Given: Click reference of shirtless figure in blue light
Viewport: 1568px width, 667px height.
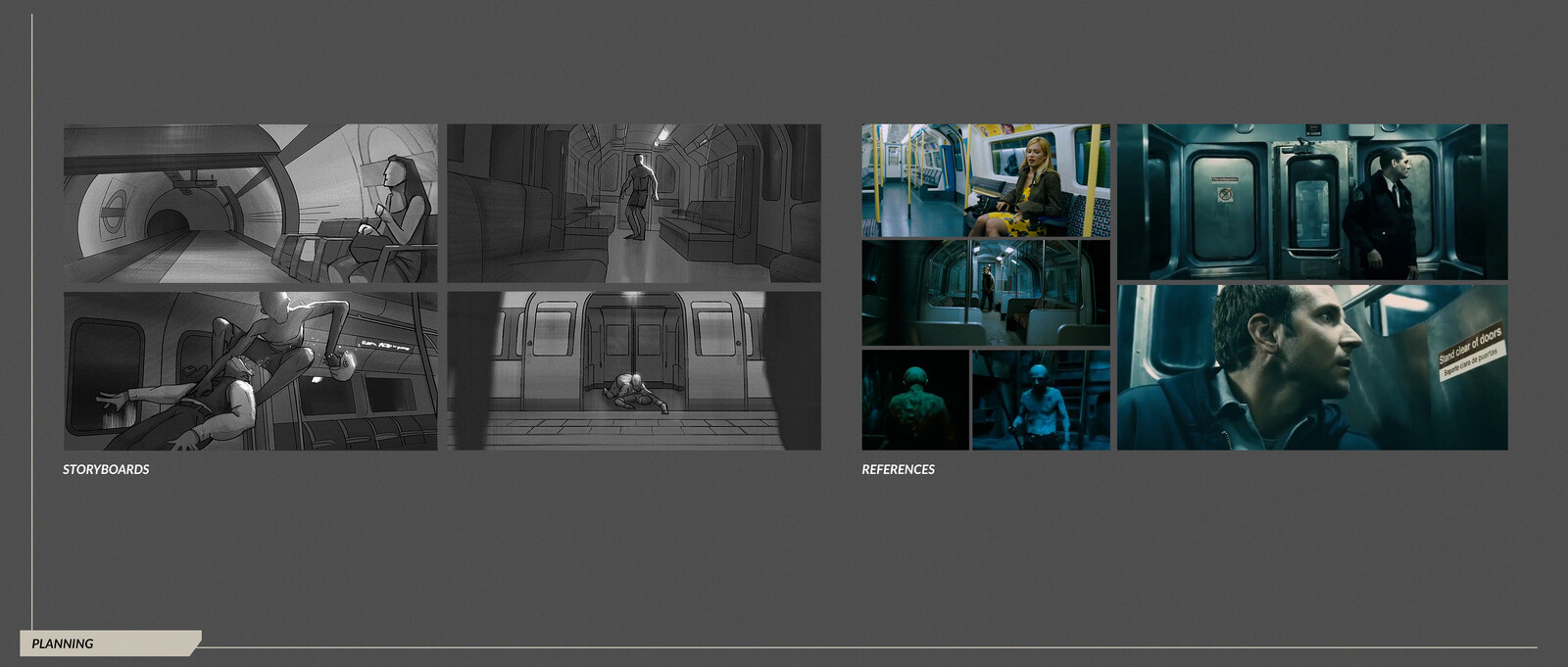Looking at the screenshot, I should [1041, 400].
